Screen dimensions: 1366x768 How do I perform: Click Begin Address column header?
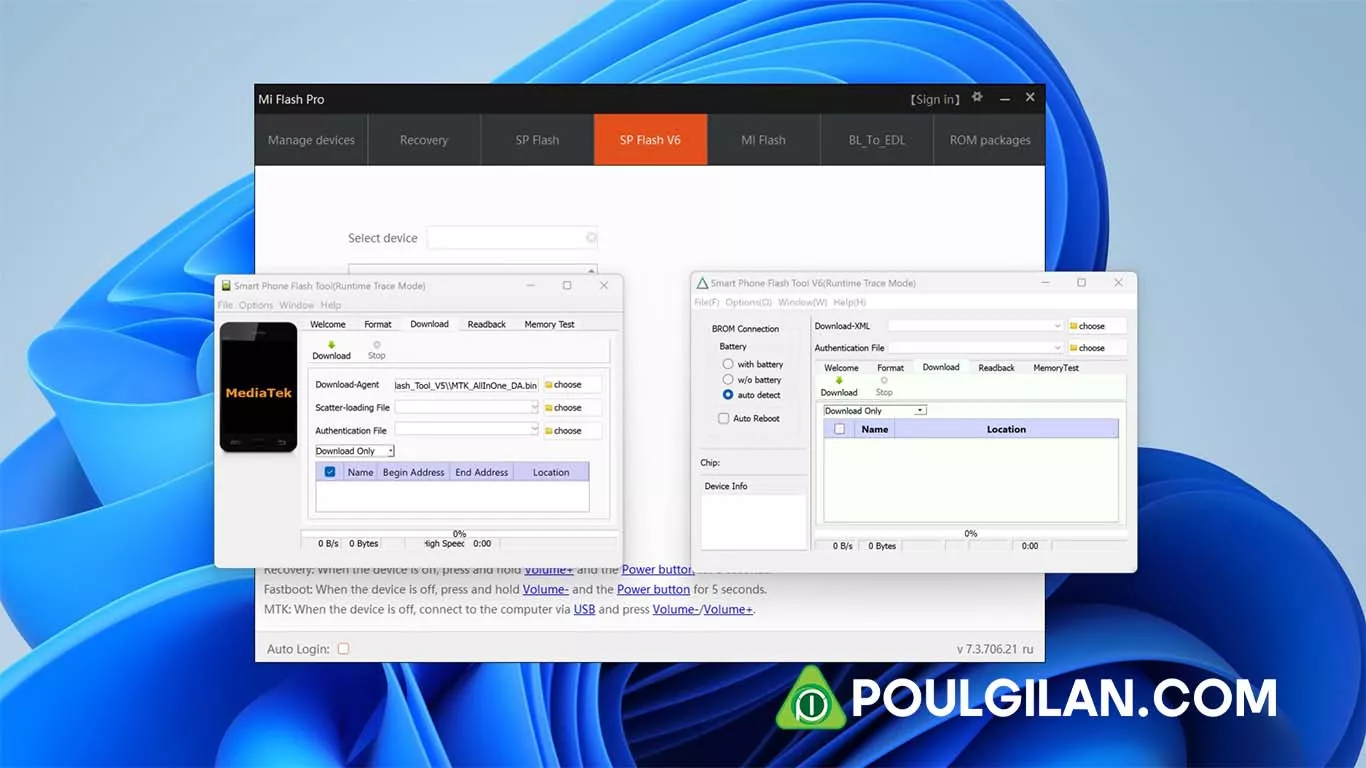413,472
